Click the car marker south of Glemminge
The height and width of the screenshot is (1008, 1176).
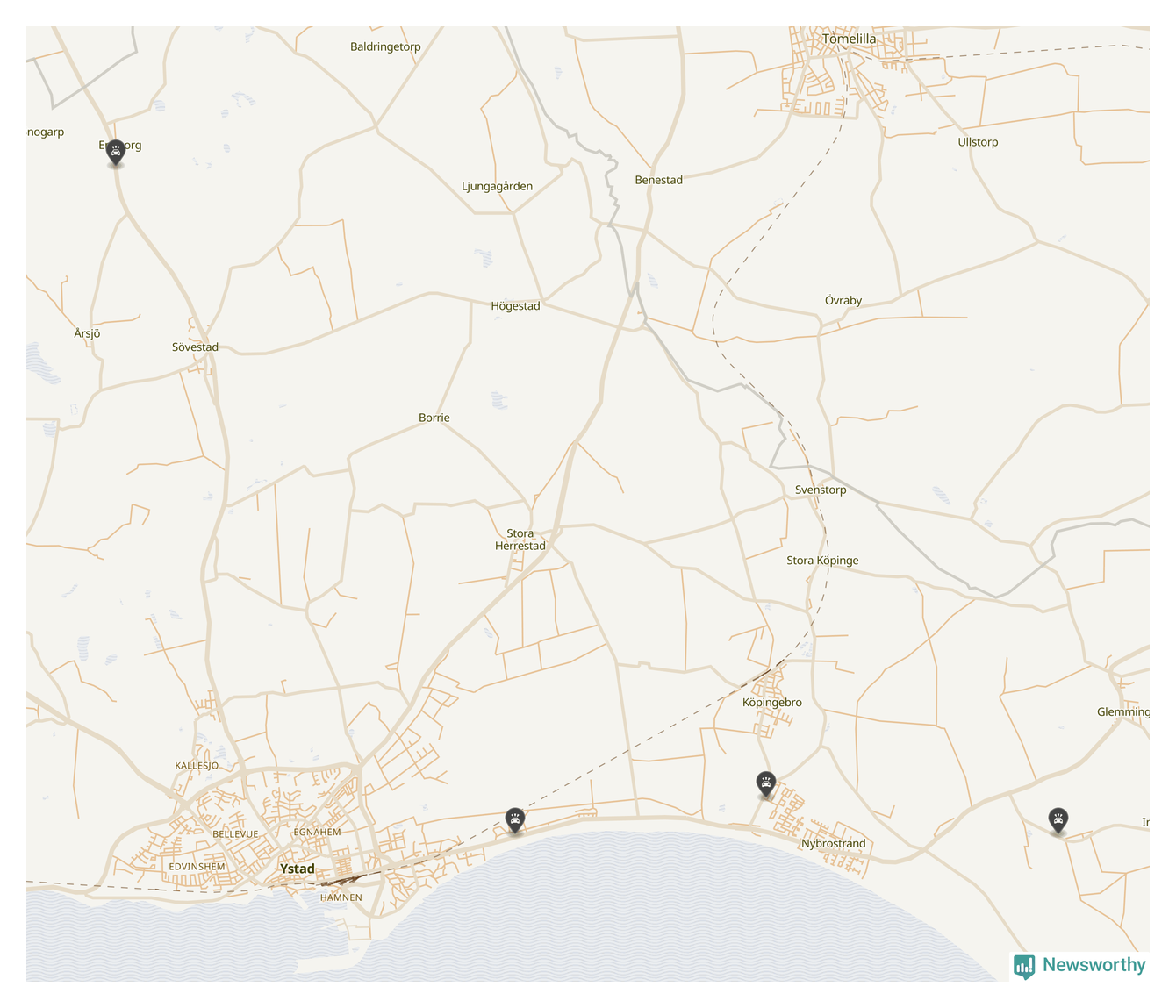tap(1058, 821)
